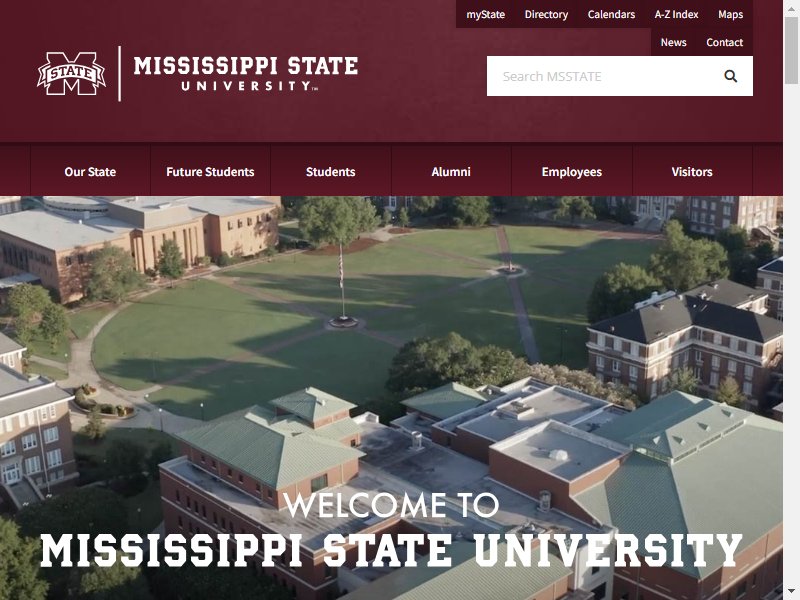Click the scrollbar down arrow

click(791, 593)
